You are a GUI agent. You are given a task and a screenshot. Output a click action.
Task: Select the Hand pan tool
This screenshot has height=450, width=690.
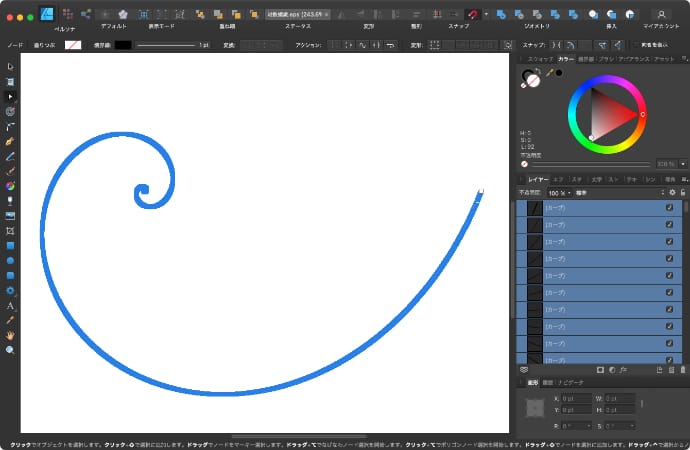tap(10, 335)
